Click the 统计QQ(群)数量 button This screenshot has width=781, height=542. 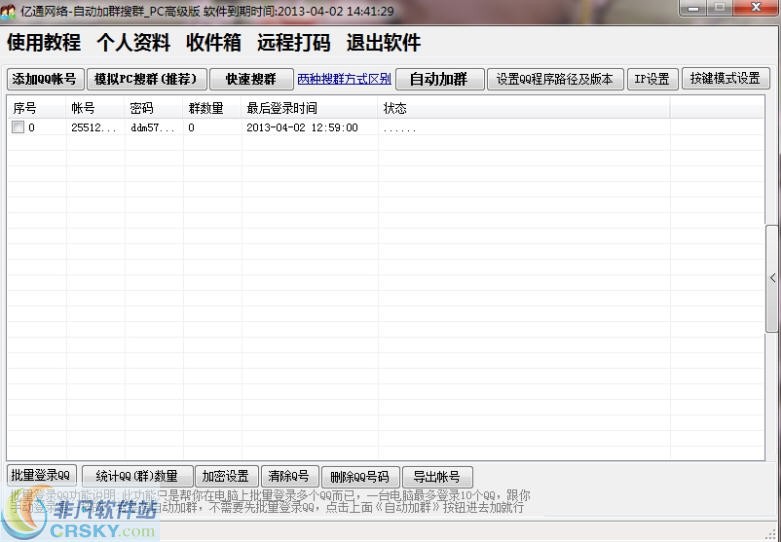tap(137, 476)
